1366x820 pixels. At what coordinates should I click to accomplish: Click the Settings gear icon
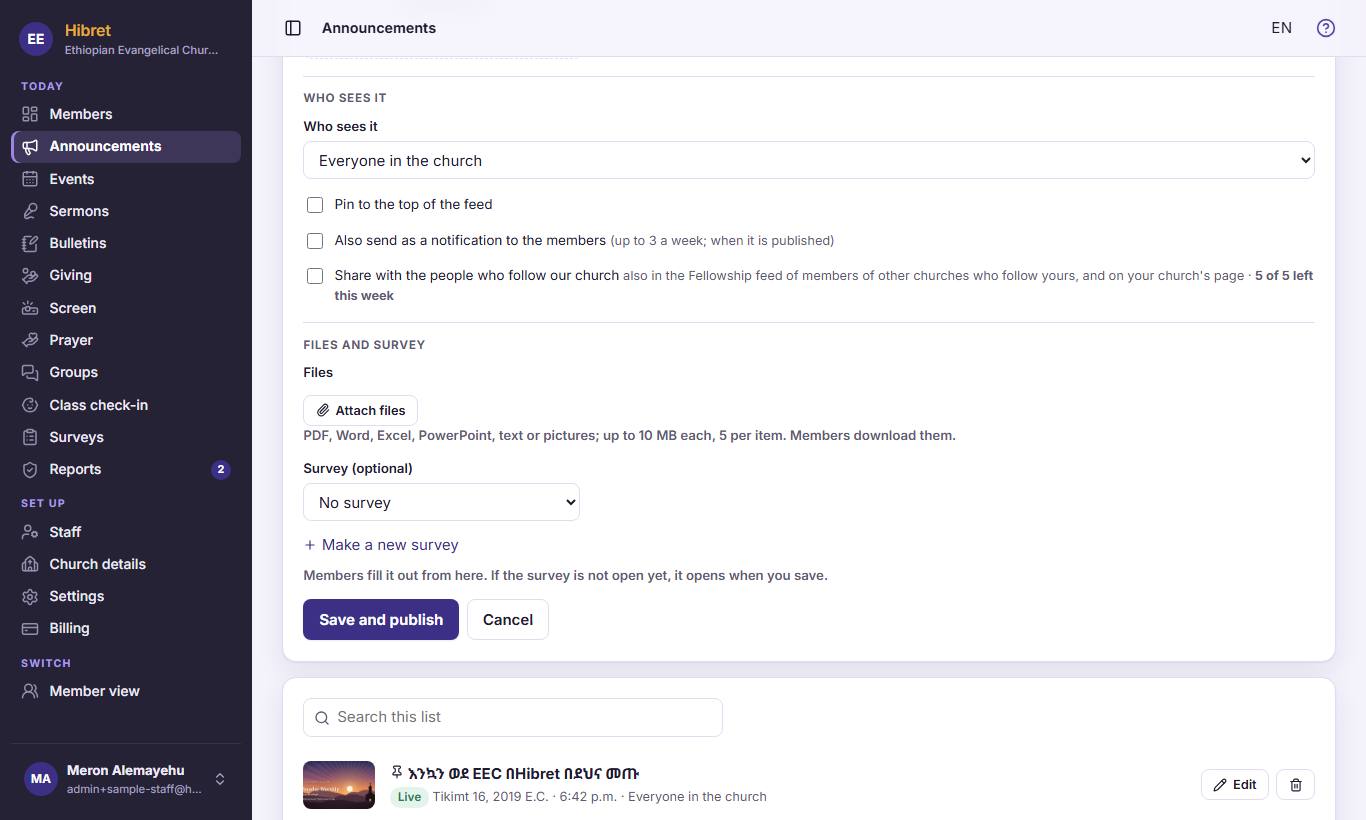click(30, 596)
